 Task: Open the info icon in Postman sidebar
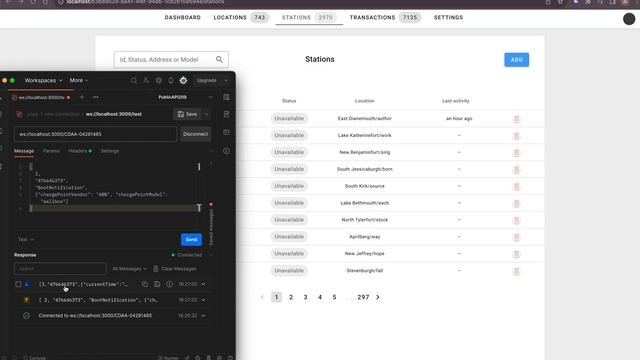226,151
